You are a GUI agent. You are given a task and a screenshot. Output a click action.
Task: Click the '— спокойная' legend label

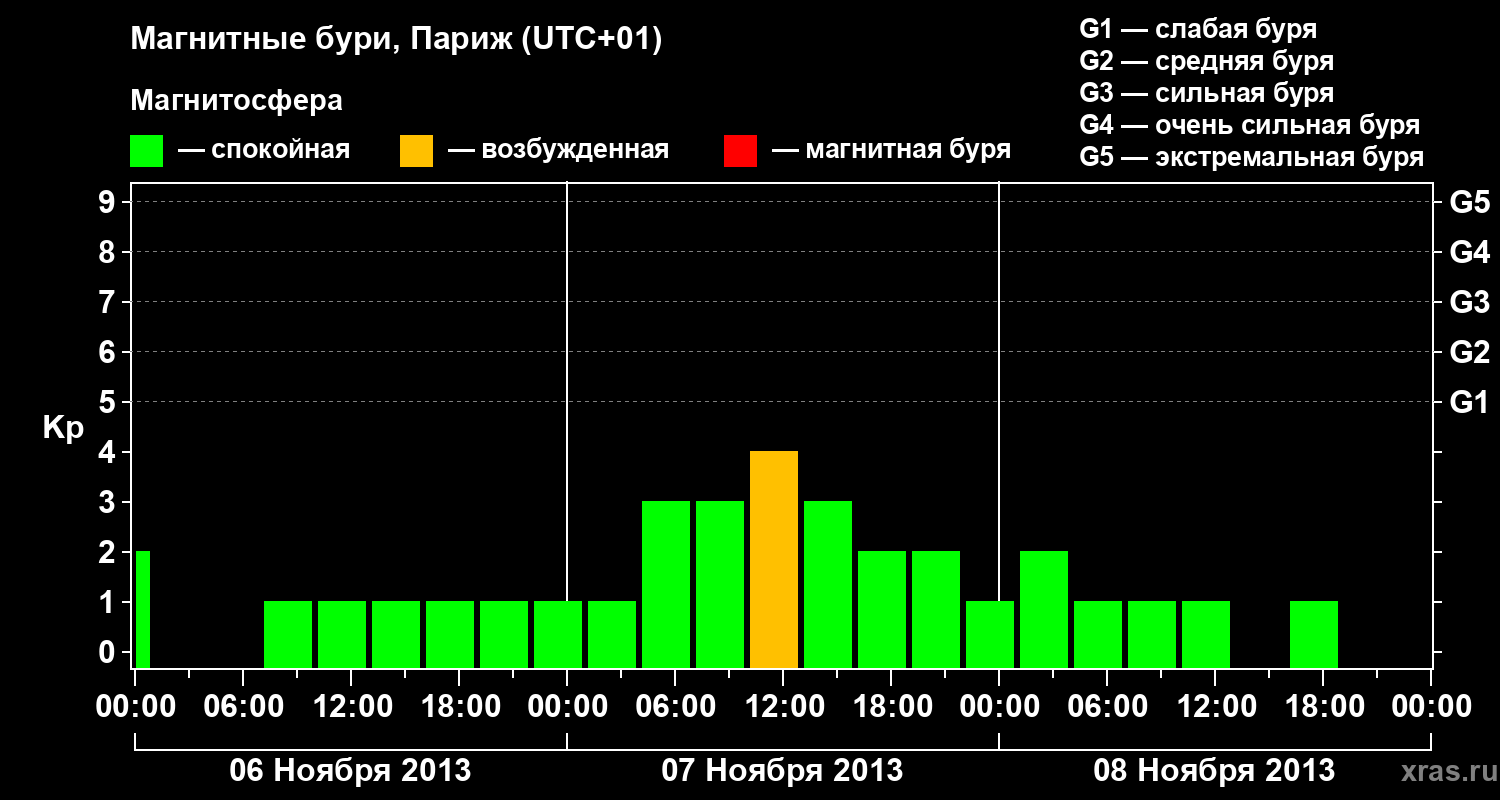pyautogui.click(x=264, y=151)
